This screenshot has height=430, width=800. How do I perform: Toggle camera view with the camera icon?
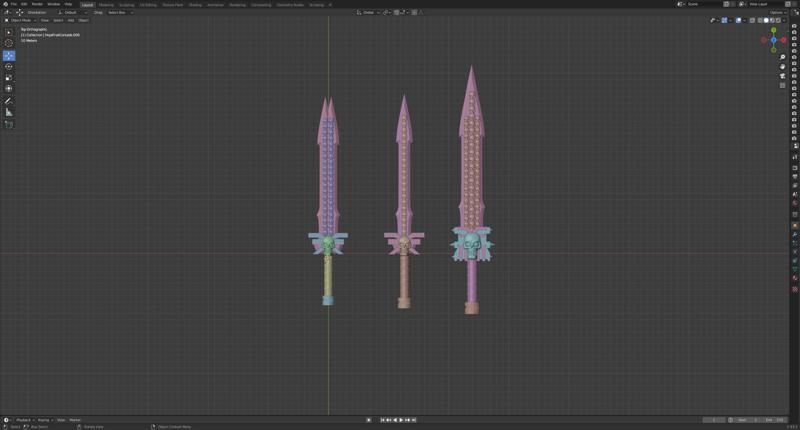click(x=783, y=76)
